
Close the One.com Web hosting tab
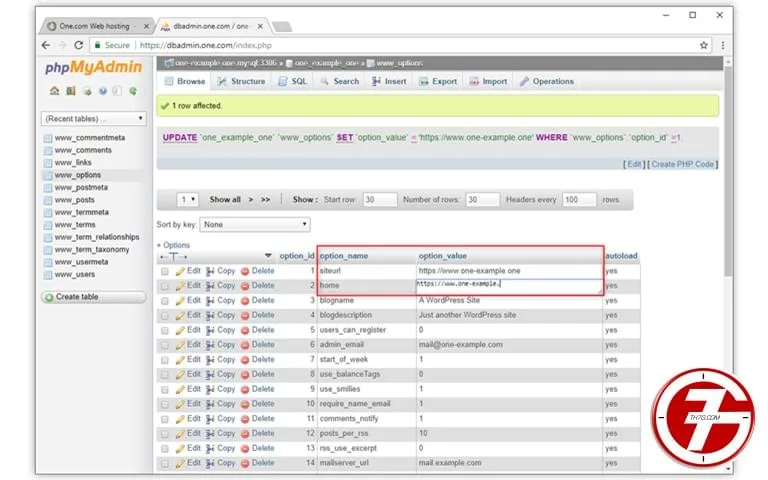click(x=146, y=26)
